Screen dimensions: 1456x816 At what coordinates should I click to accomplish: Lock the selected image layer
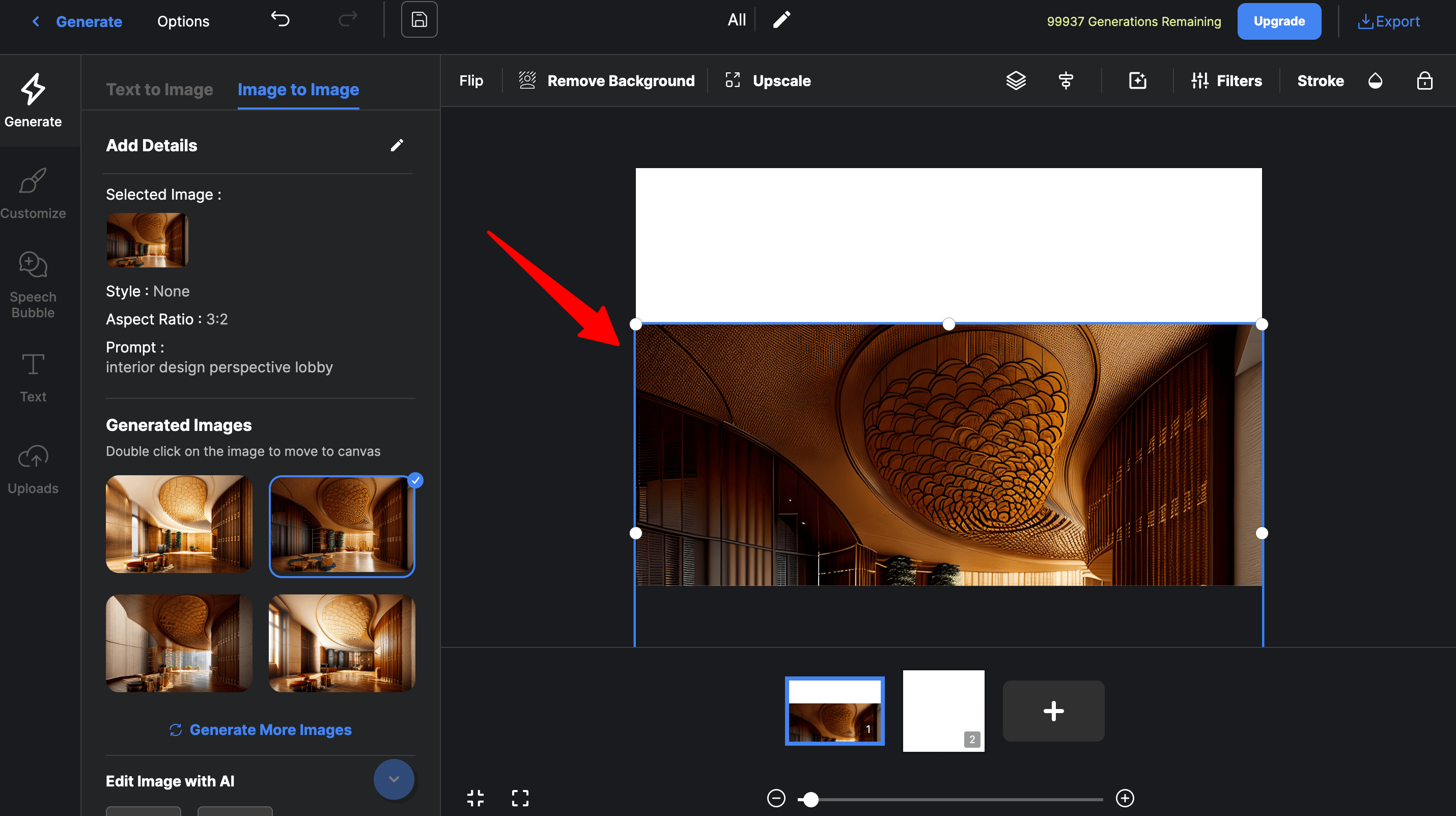pyautogui.click(x=1424, y=81)
